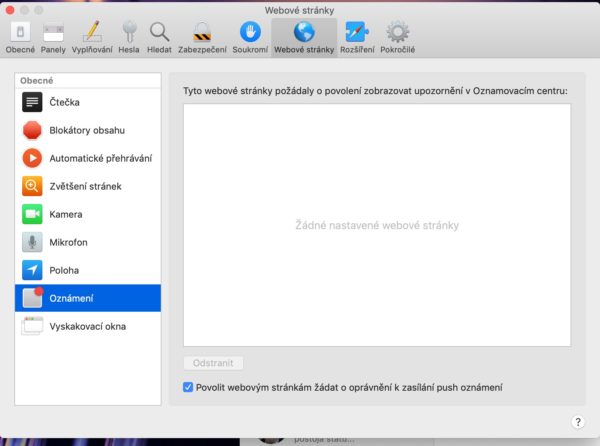The width and height of the screenshot is (600, 446).
Task: Open the Zabezpečení padlock icon
Action: coord(203,34)
